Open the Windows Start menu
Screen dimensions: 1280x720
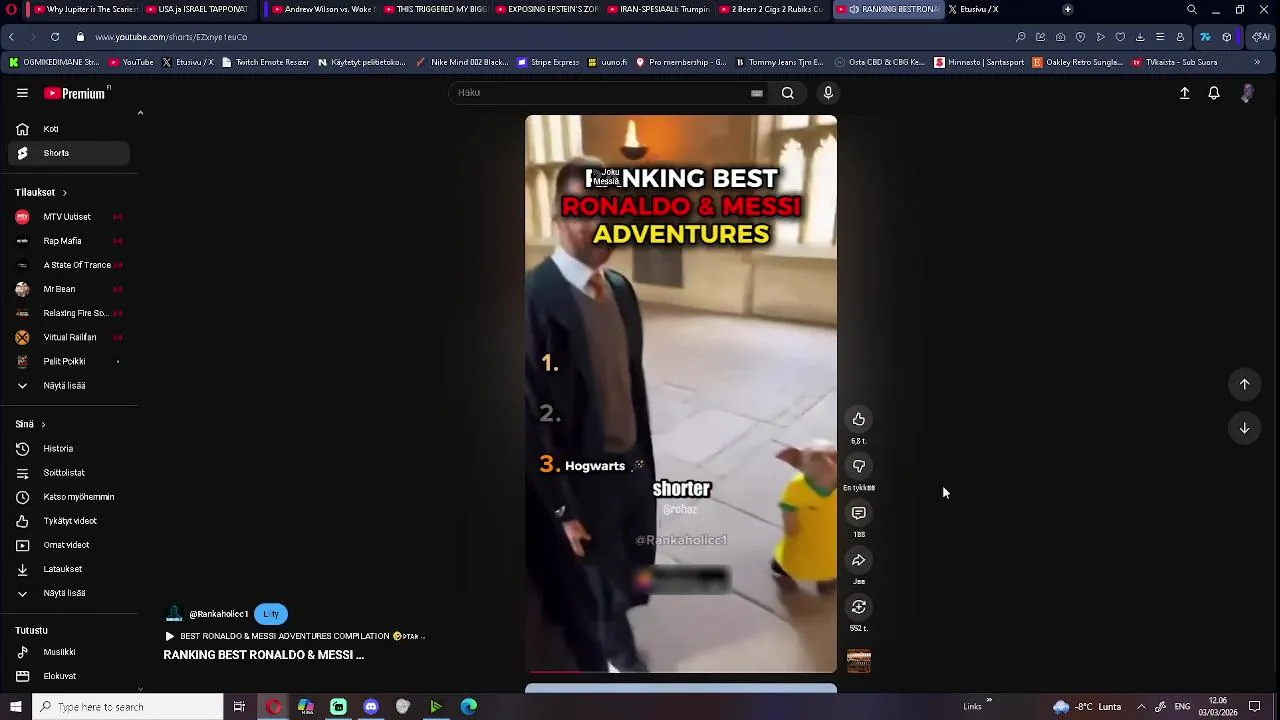pos(15,707)
